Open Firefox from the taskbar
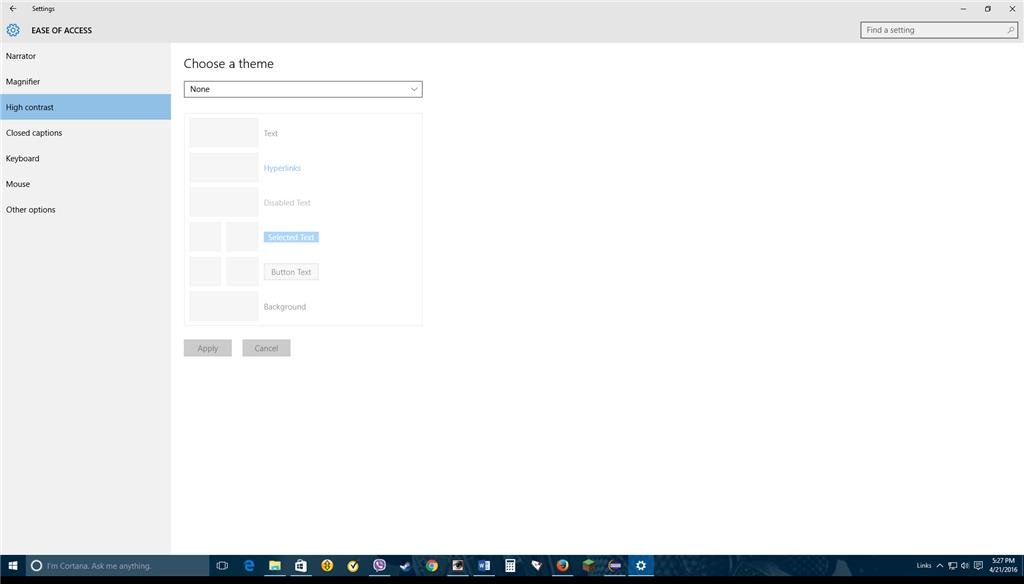Image resolution: width=1024 pixels, height=584 pixels. click(562, 566)
